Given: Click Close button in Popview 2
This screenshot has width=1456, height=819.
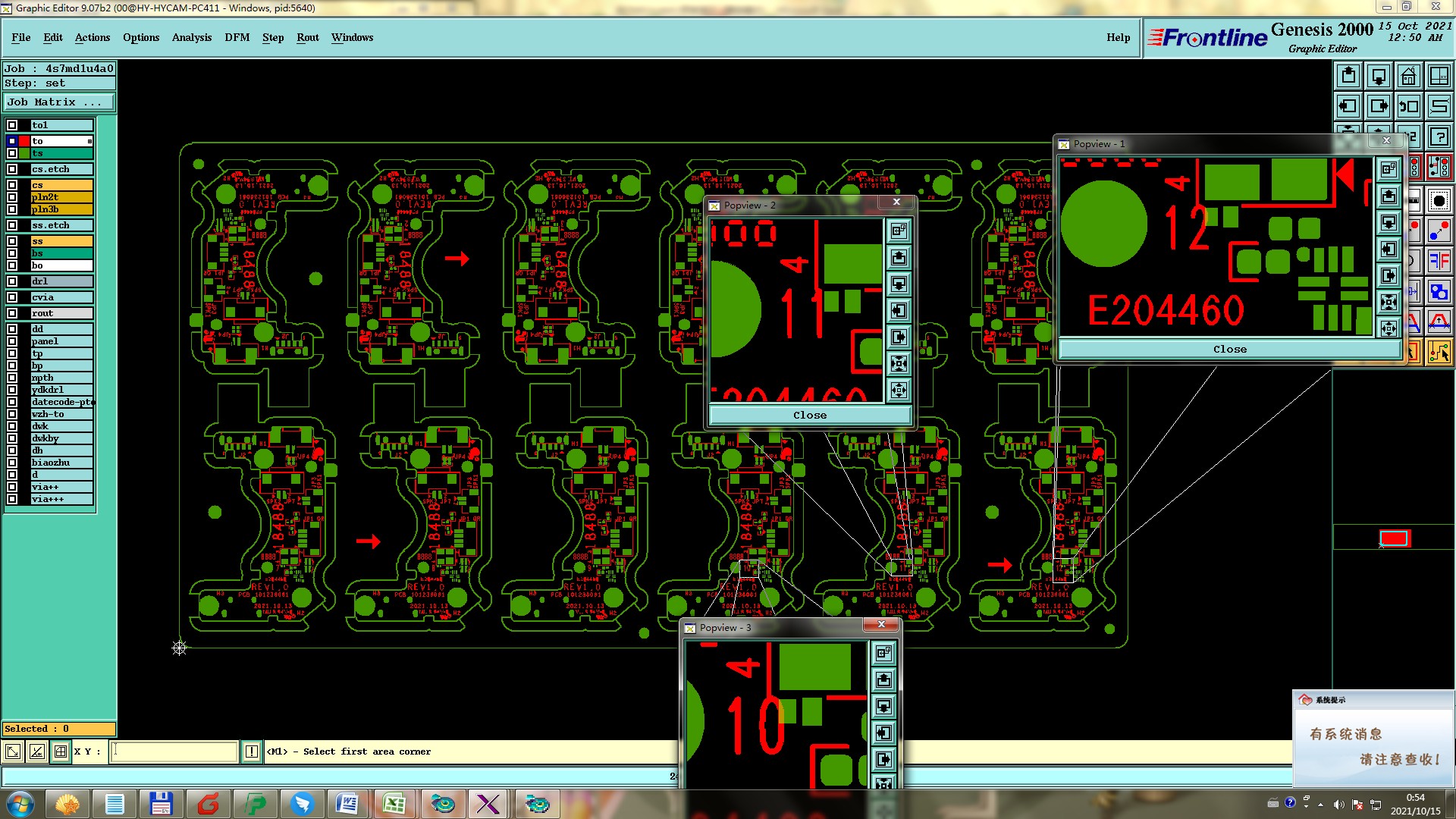Looking at the screenshot, I should tap(810, 416).
